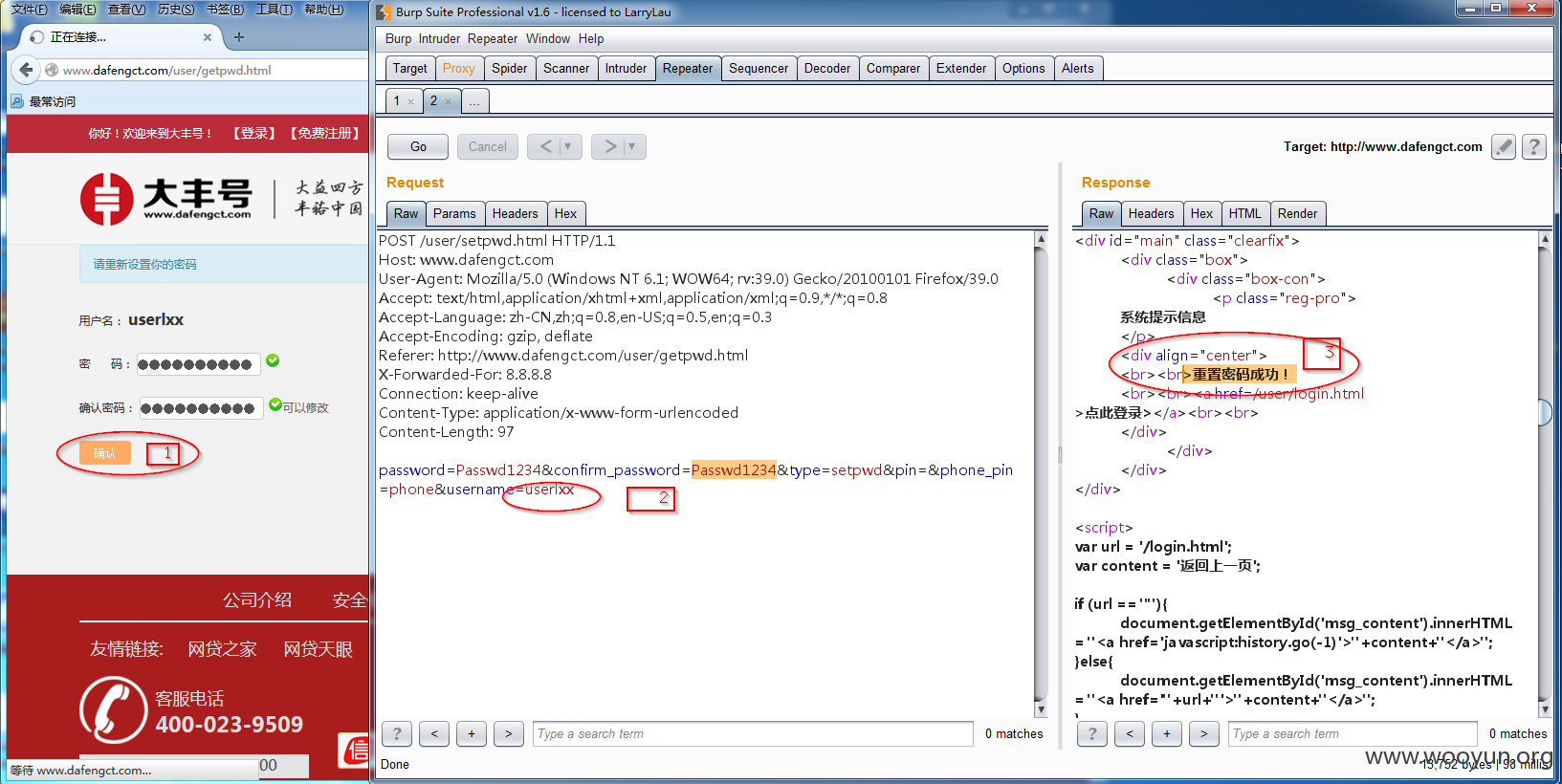Screen dimensions: 1562x784
Task: Close the Firefox tab '正在连接...'
Action: point(208,37)
